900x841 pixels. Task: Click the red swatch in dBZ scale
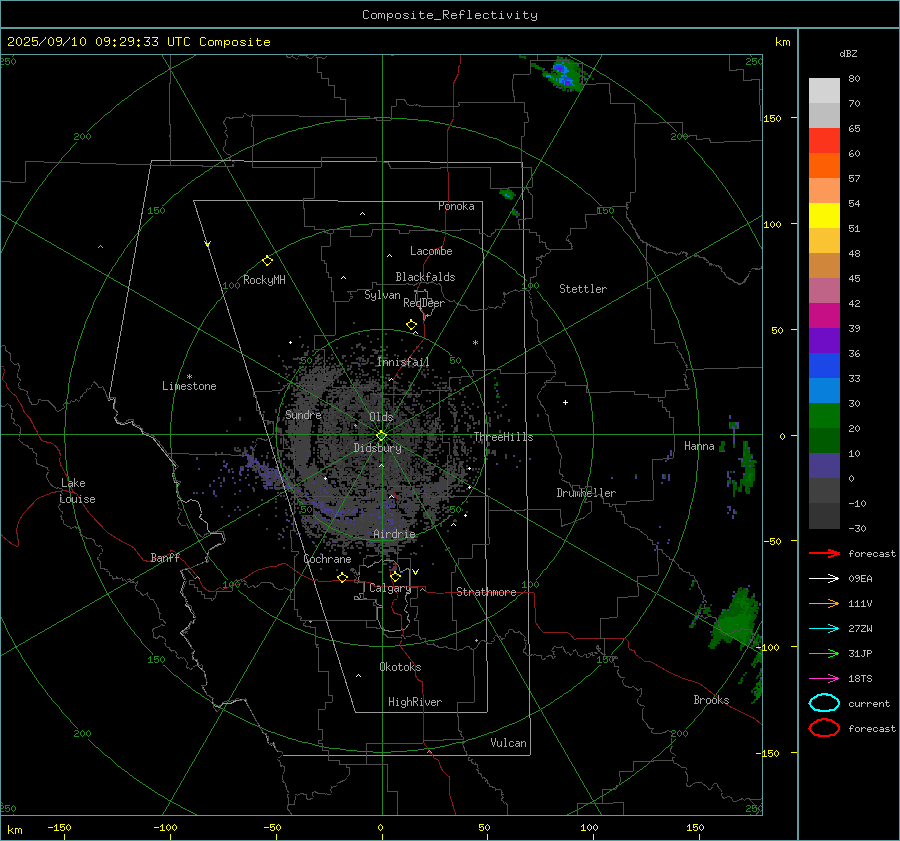[x=824, y=141]
